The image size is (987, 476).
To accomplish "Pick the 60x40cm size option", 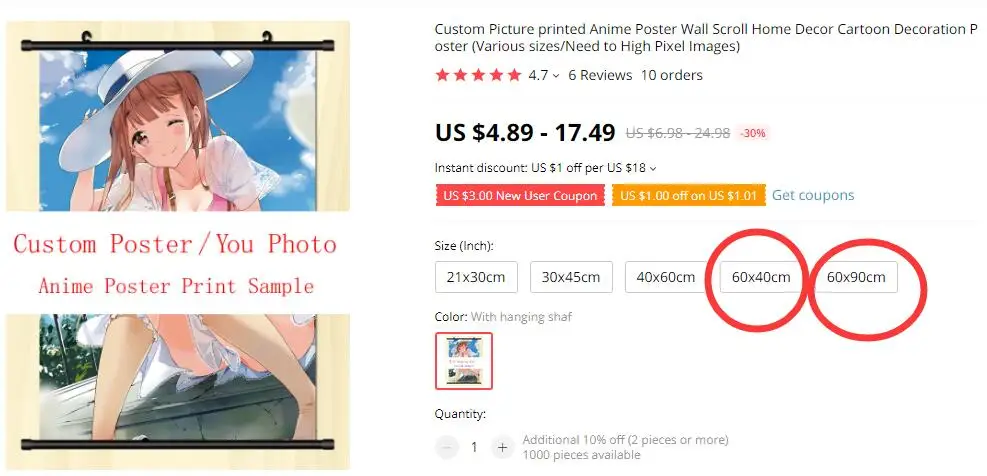I will click(x=761, y=277).
